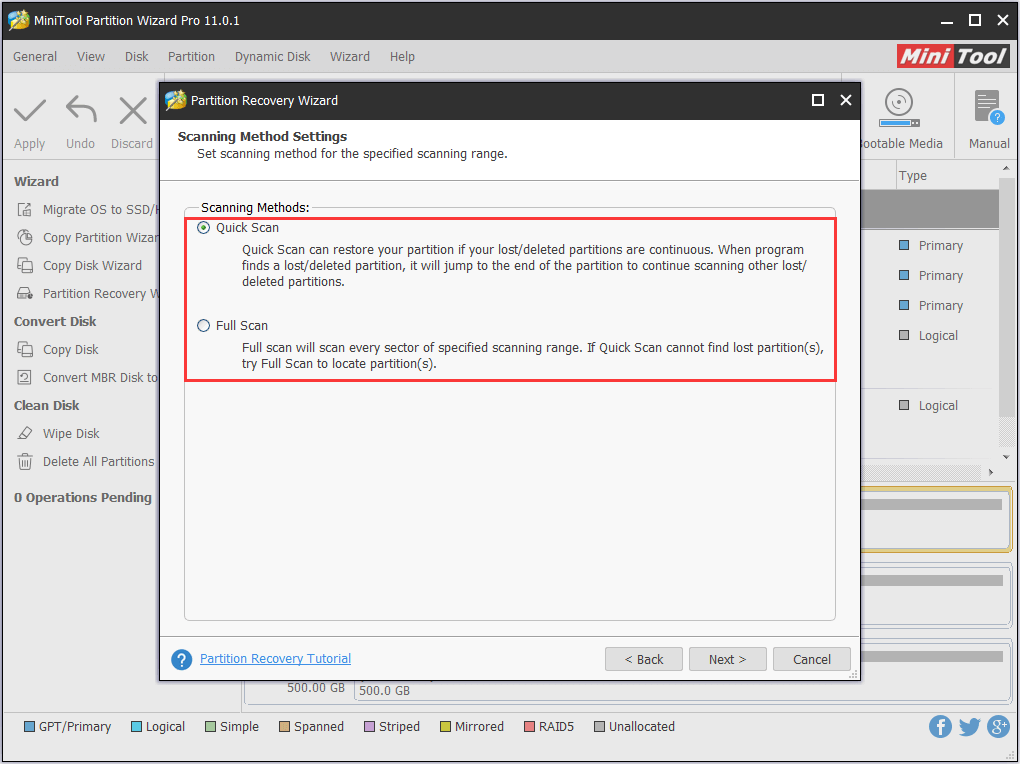The width and height of the screenshot is (1020, 764).
Task: Click the Mirrored legend swatch
Action: 446,726
